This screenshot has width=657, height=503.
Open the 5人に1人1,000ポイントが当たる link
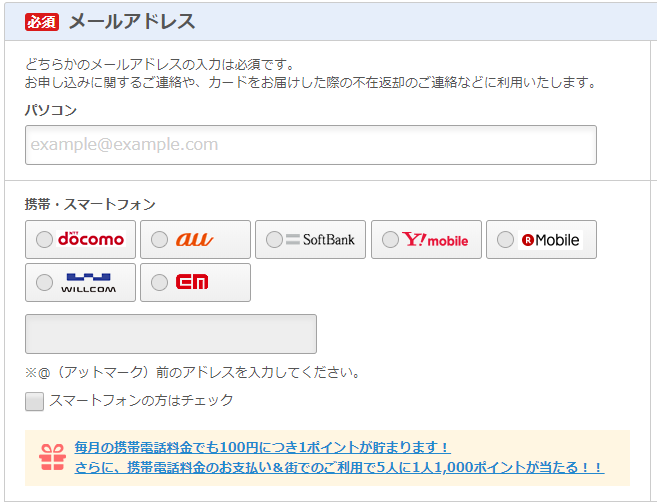pos(339,467)
